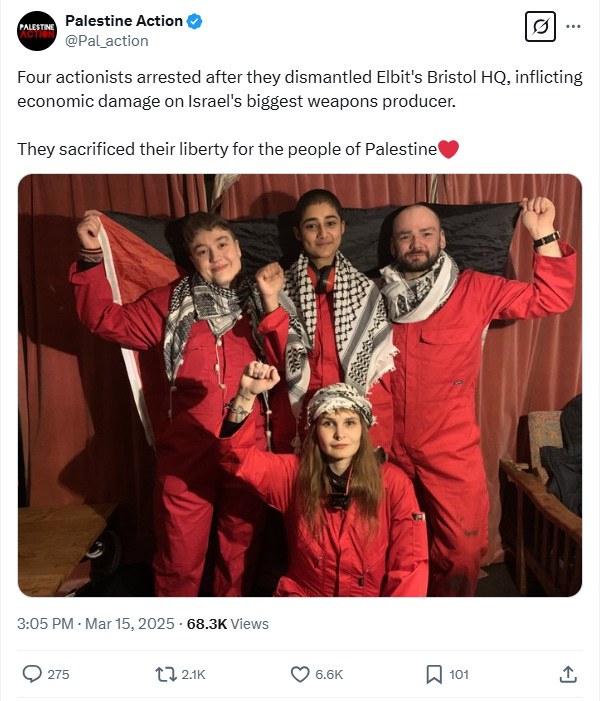The width and height of the screenshot is (602, 701).
Task: Click the Palestine Action display name
Action: [x=124, y=21]
